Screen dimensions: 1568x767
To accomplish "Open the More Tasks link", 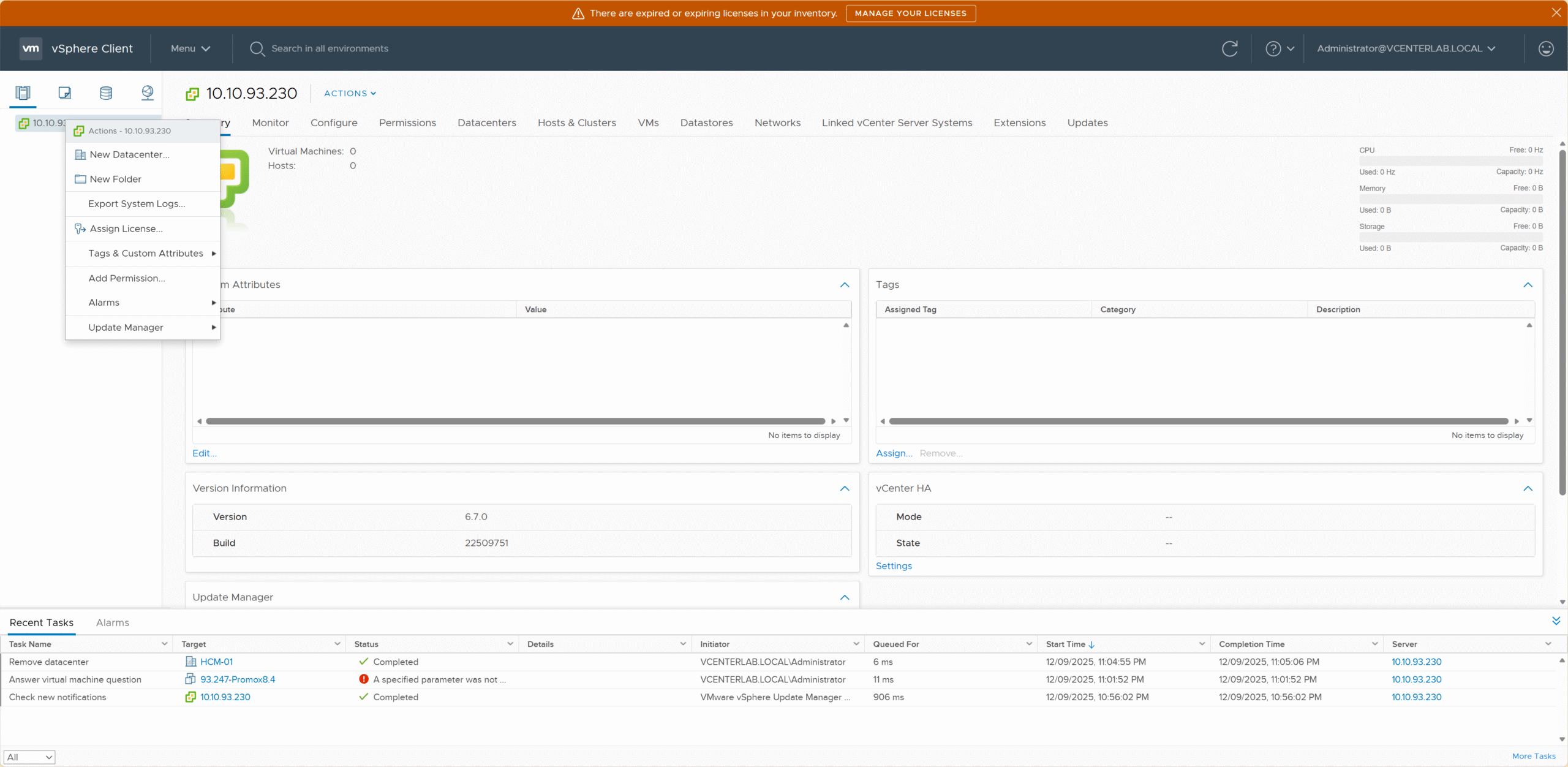I will pyautogui.click(x=1533, y=756).
